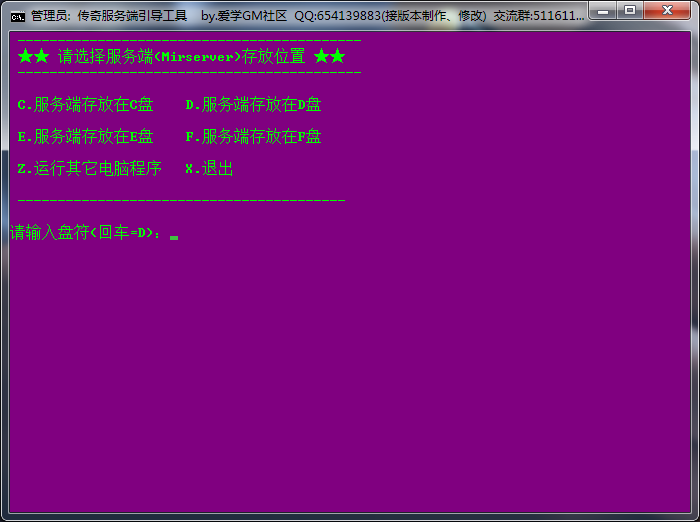The width and height of the screenshot is (700, 522).
Task: Click option C.服务端存放在C盘
Action: pyautogui.click(x=86, y=105)
